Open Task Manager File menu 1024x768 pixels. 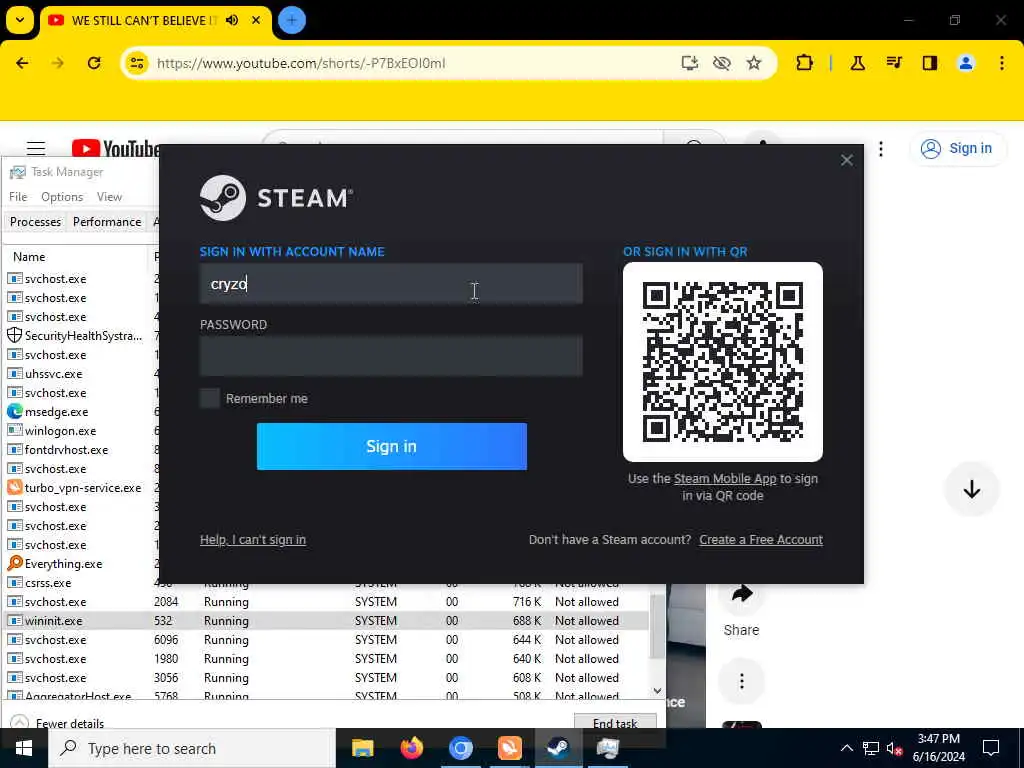[x=18, y=197]
